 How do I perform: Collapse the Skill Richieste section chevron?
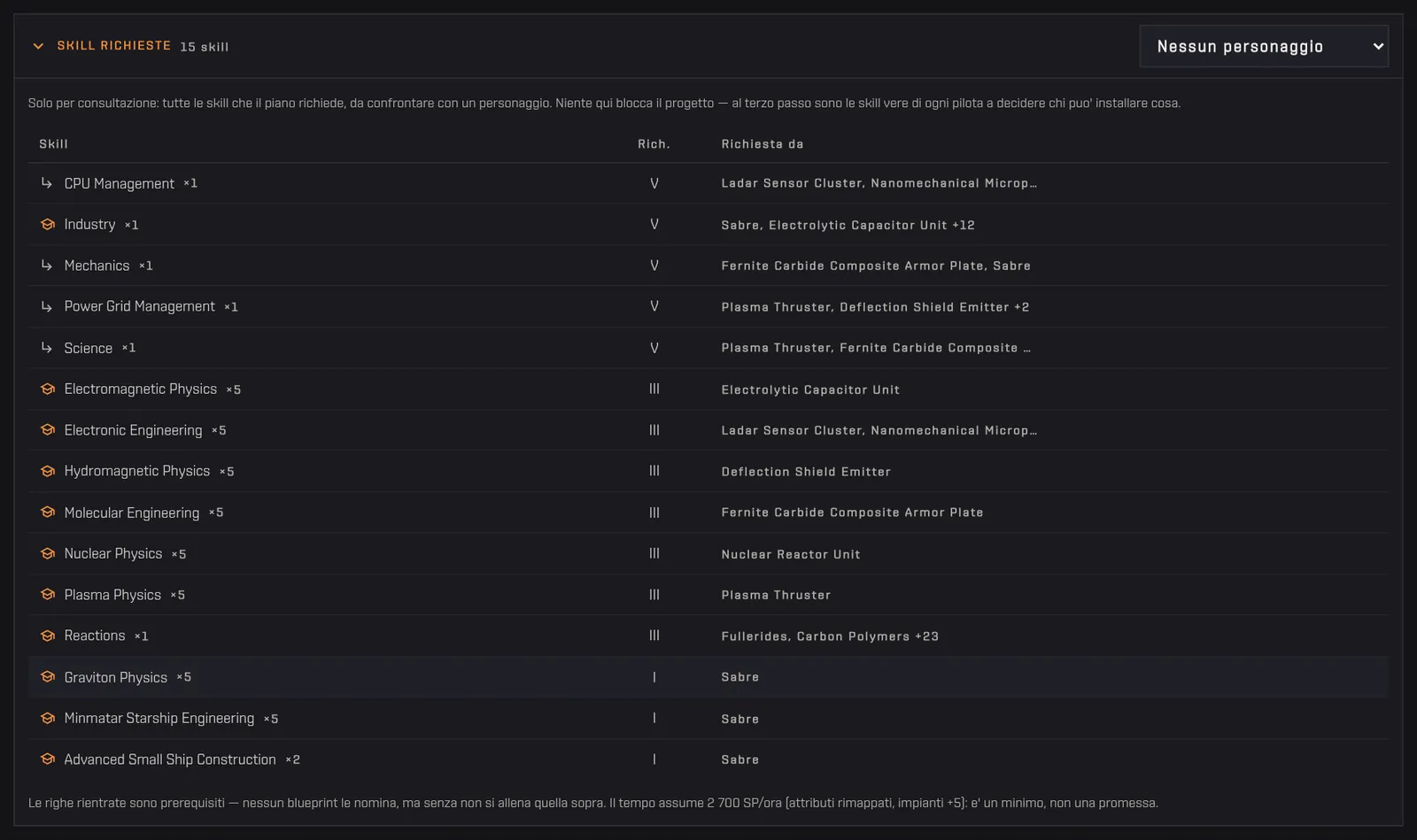pyautogui.click(x=38, y=46)
